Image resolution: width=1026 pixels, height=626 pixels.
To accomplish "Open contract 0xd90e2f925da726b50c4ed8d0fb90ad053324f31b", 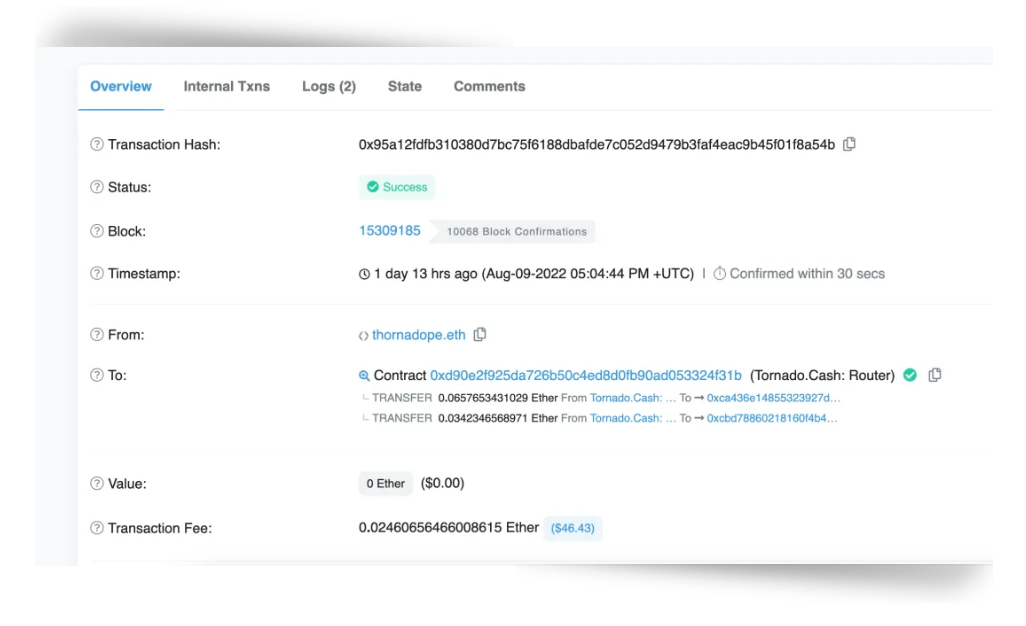I will click(586, 375).
